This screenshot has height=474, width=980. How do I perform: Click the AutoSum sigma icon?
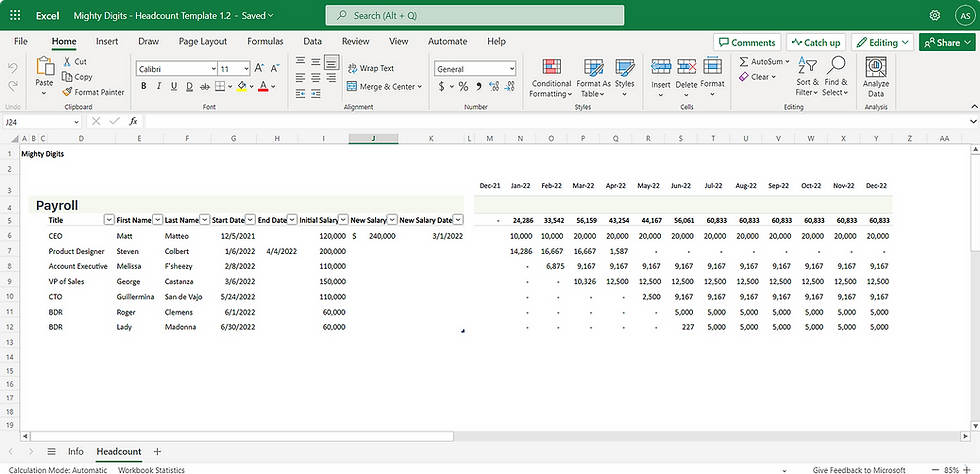point(744,62)
